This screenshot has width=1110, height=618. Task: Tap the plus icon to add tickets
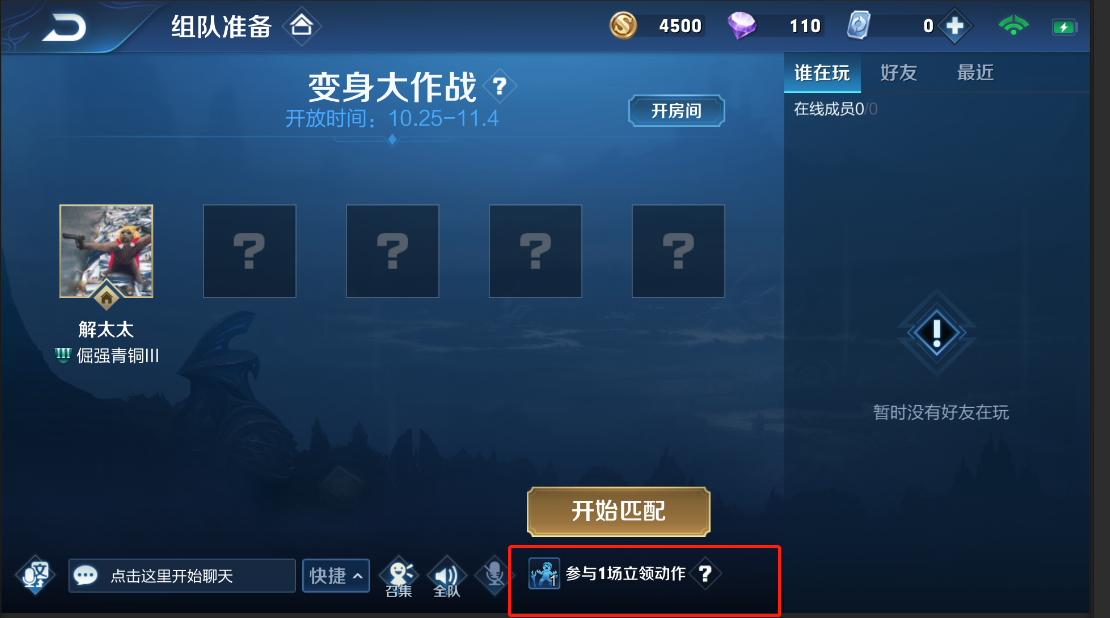pyautogui.click(x=955, y=26)
